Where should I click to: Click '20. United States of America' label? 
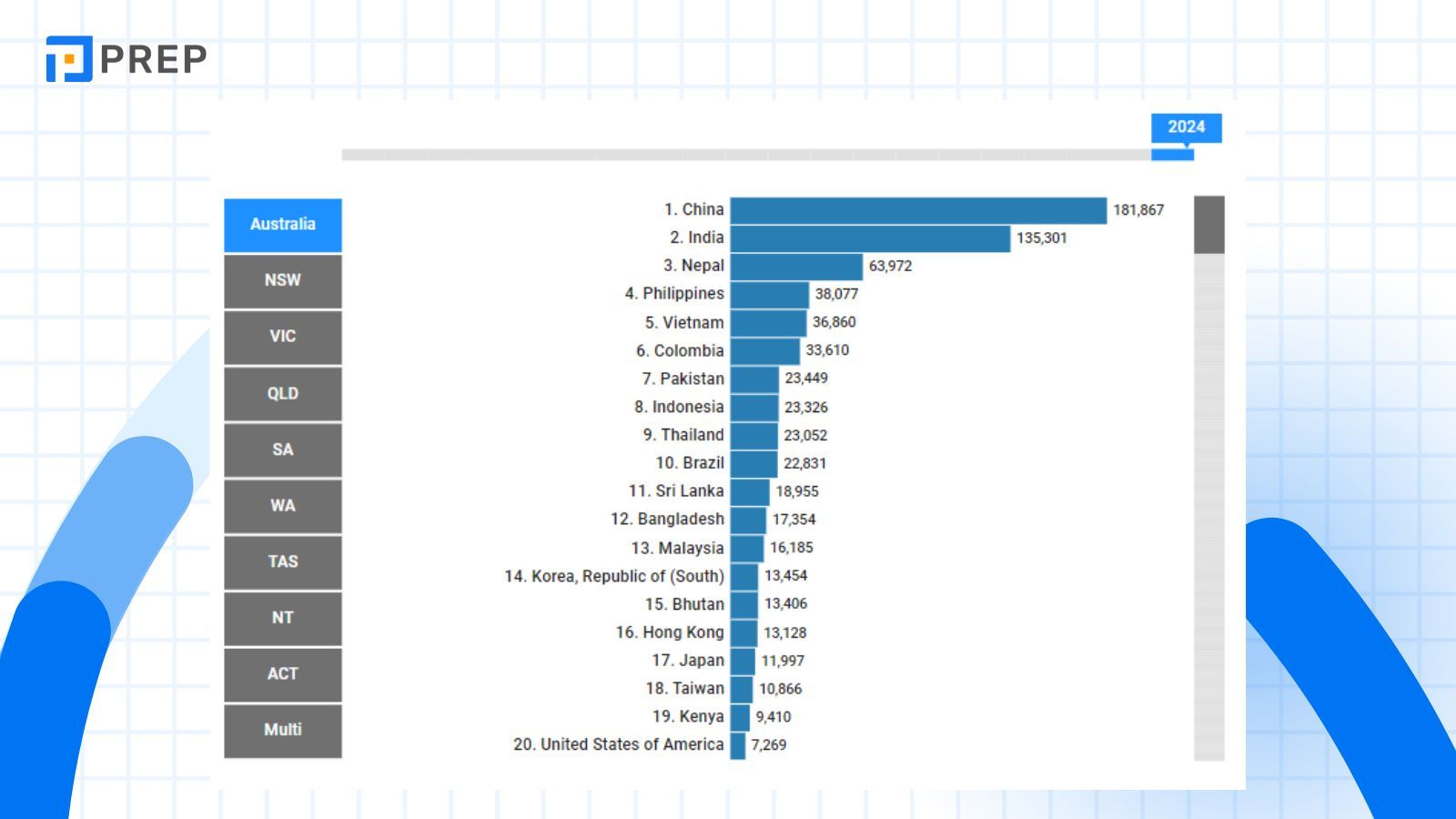[x=619, y=745]
